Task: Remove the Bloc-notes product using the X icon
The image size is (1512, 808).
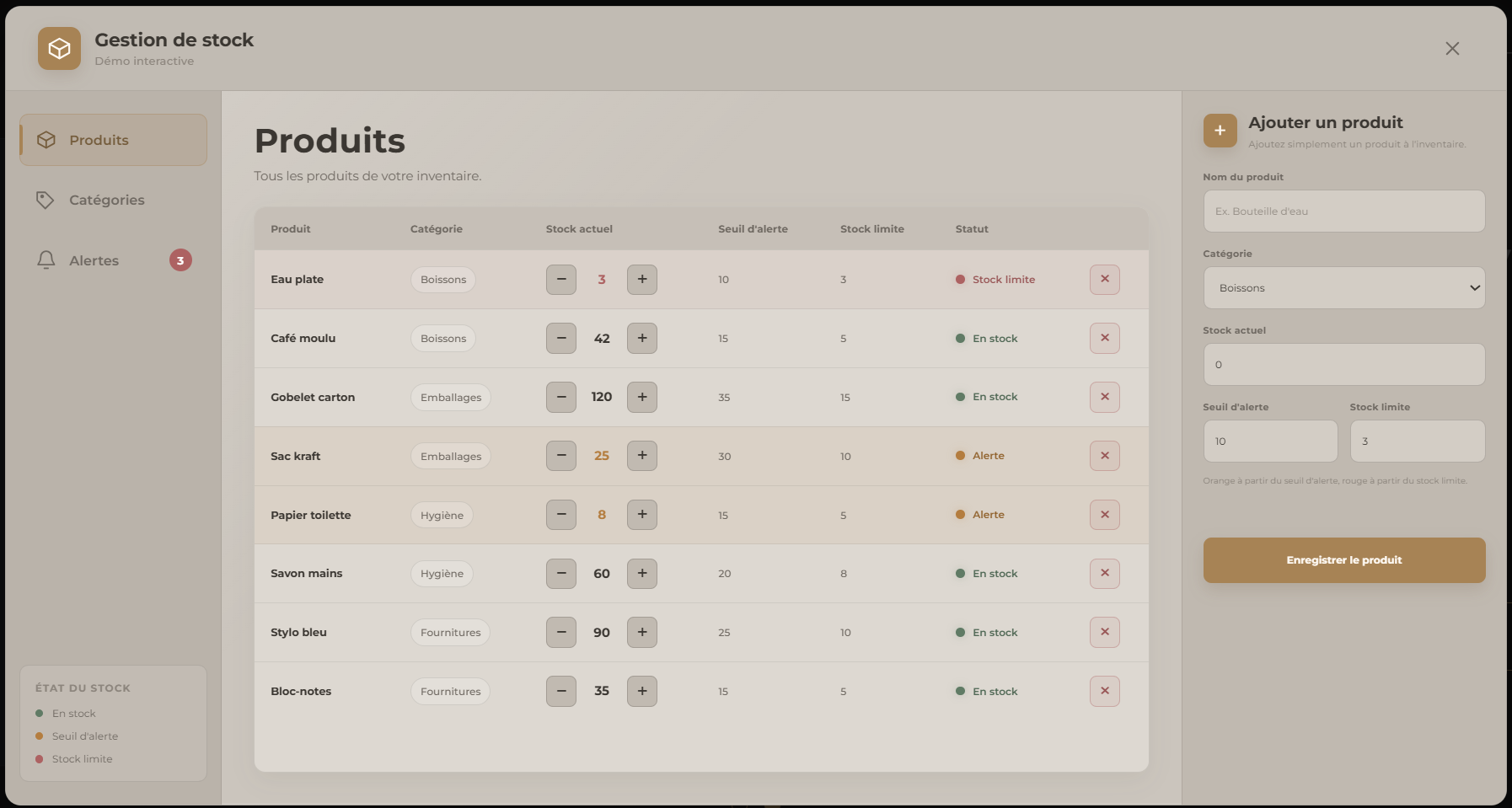Action: pyautogui.click(x=1104, y=691)
